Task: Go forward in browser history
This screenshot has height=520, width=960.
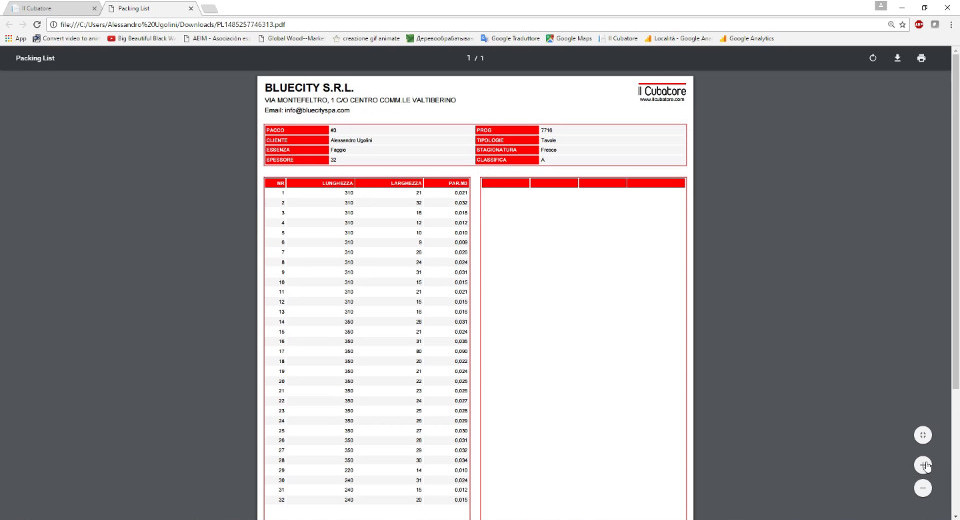Action: pyautogui.click(x=23, y=24)
